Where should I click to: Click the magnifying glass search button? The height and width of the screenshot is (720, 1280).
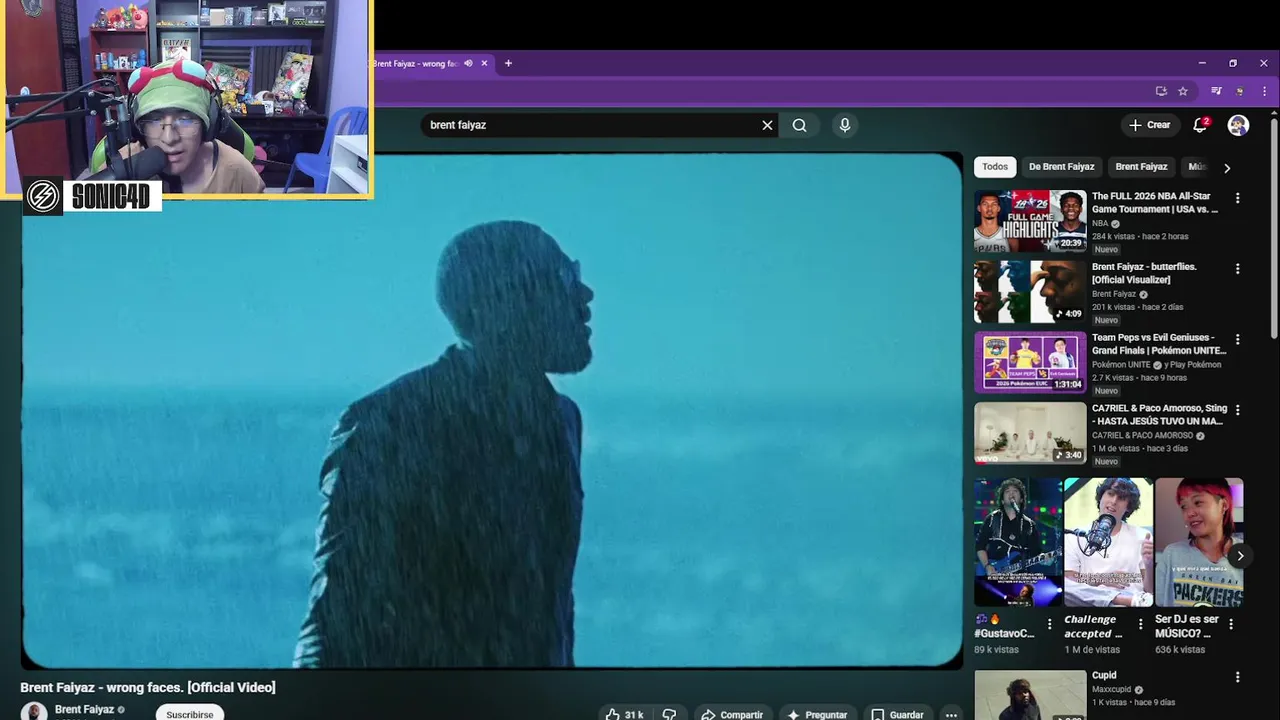pyautogui.click(x=799, y=125)
